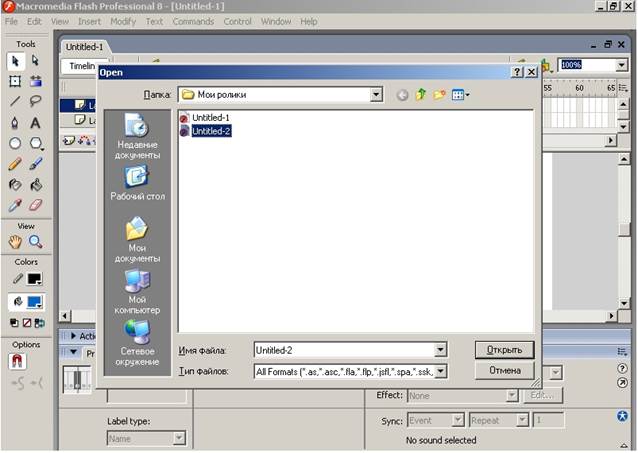Create a new folder in dialog
The image size is (638, 453).
439,95
